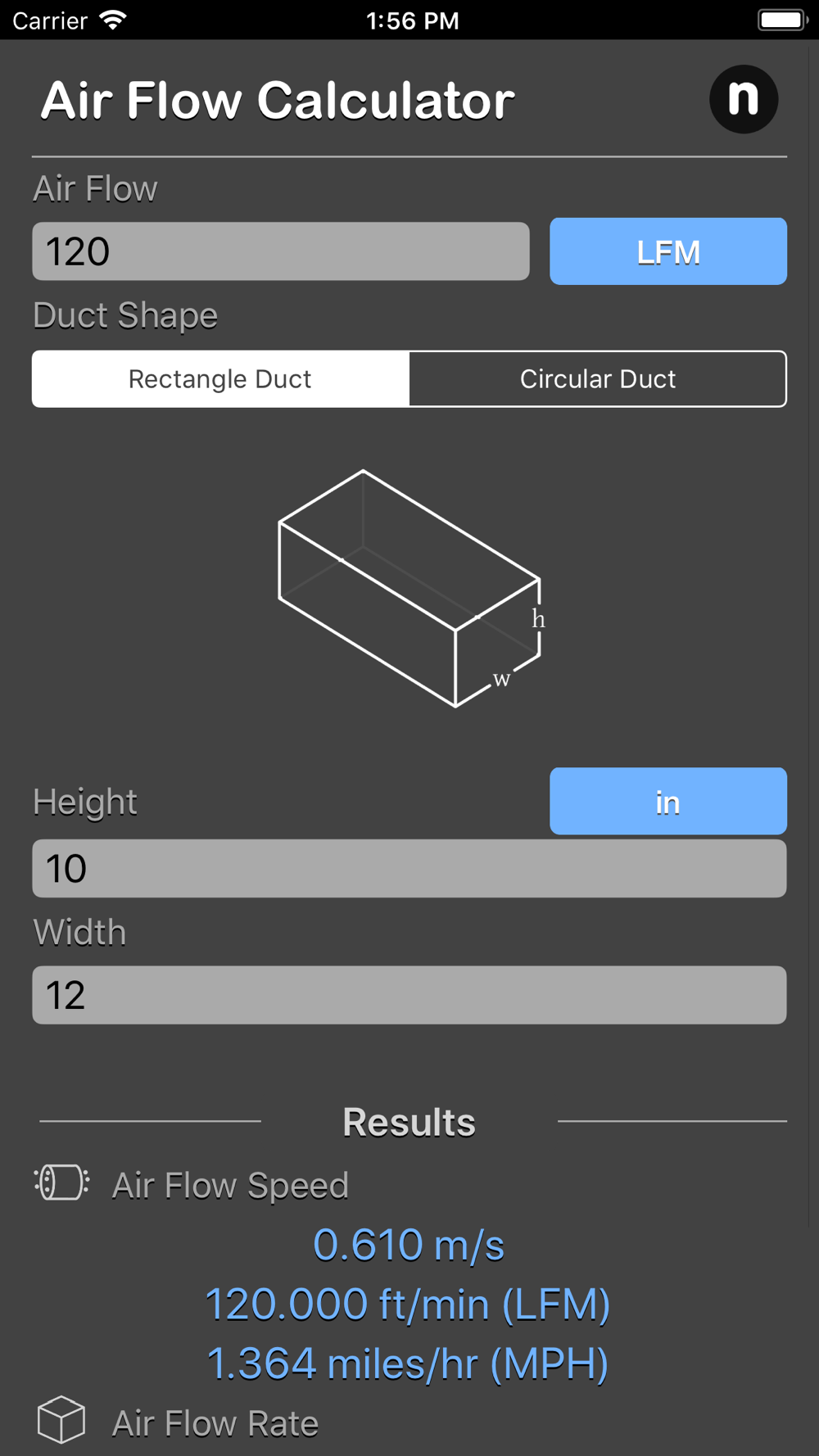Tap the 120.000 ft/min (LFM) result
The width and height of the screenshot is (819, 1456).
(x=408, y=1305)
